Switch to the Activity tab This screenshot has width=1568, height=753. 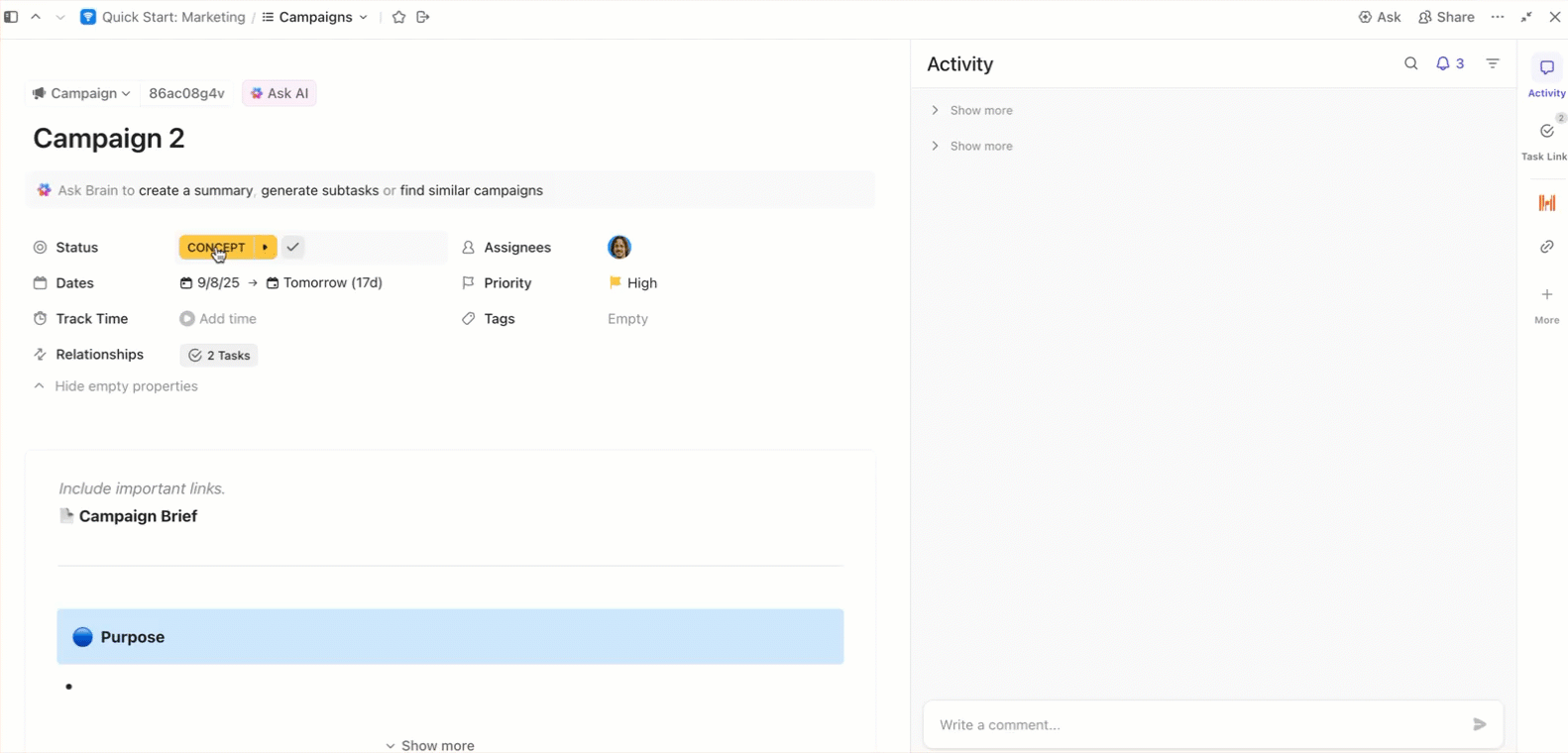click(x=1546, y=76)
